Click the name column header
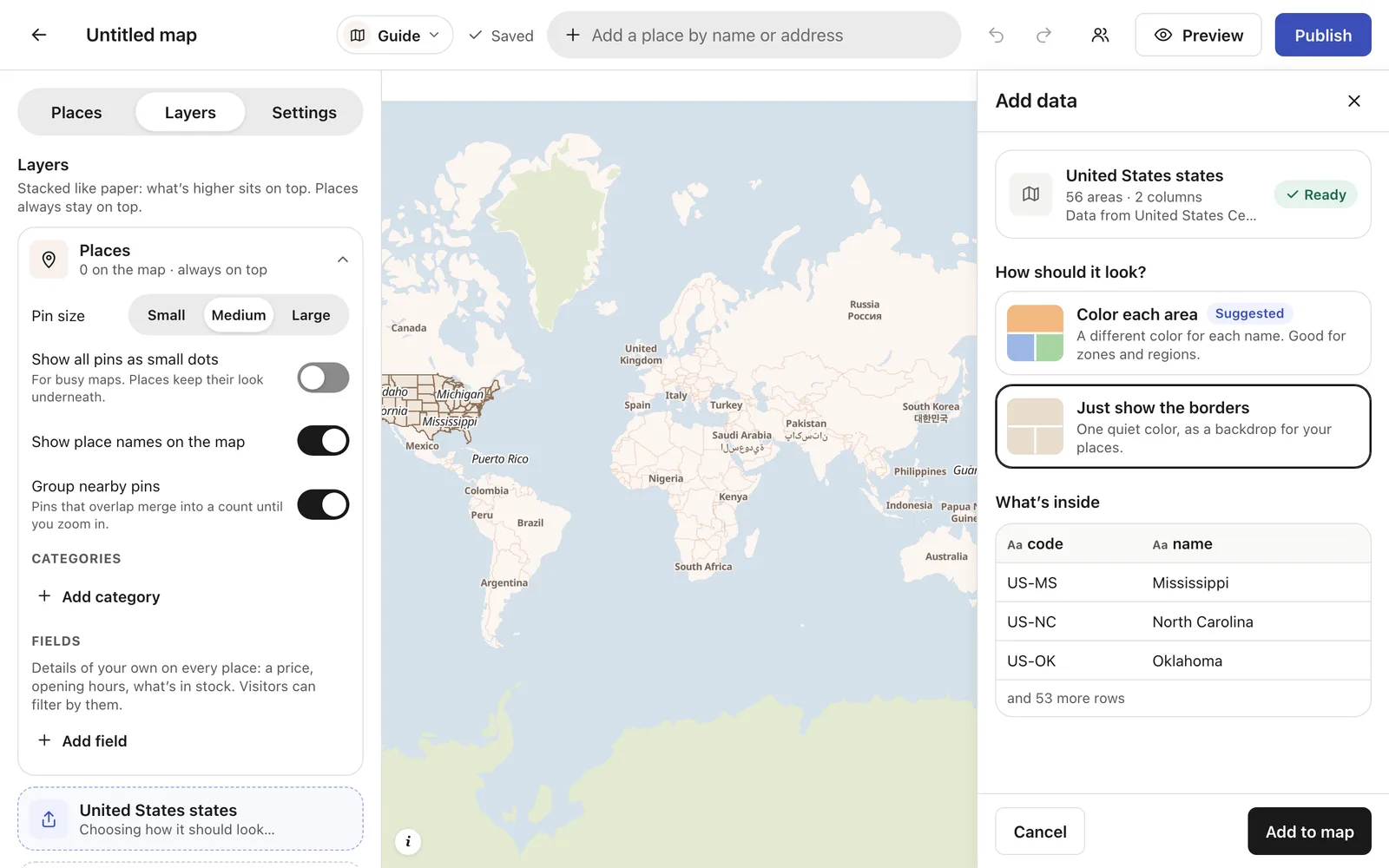Screen dimensions: 1389x868 (x=1182, y=544)
